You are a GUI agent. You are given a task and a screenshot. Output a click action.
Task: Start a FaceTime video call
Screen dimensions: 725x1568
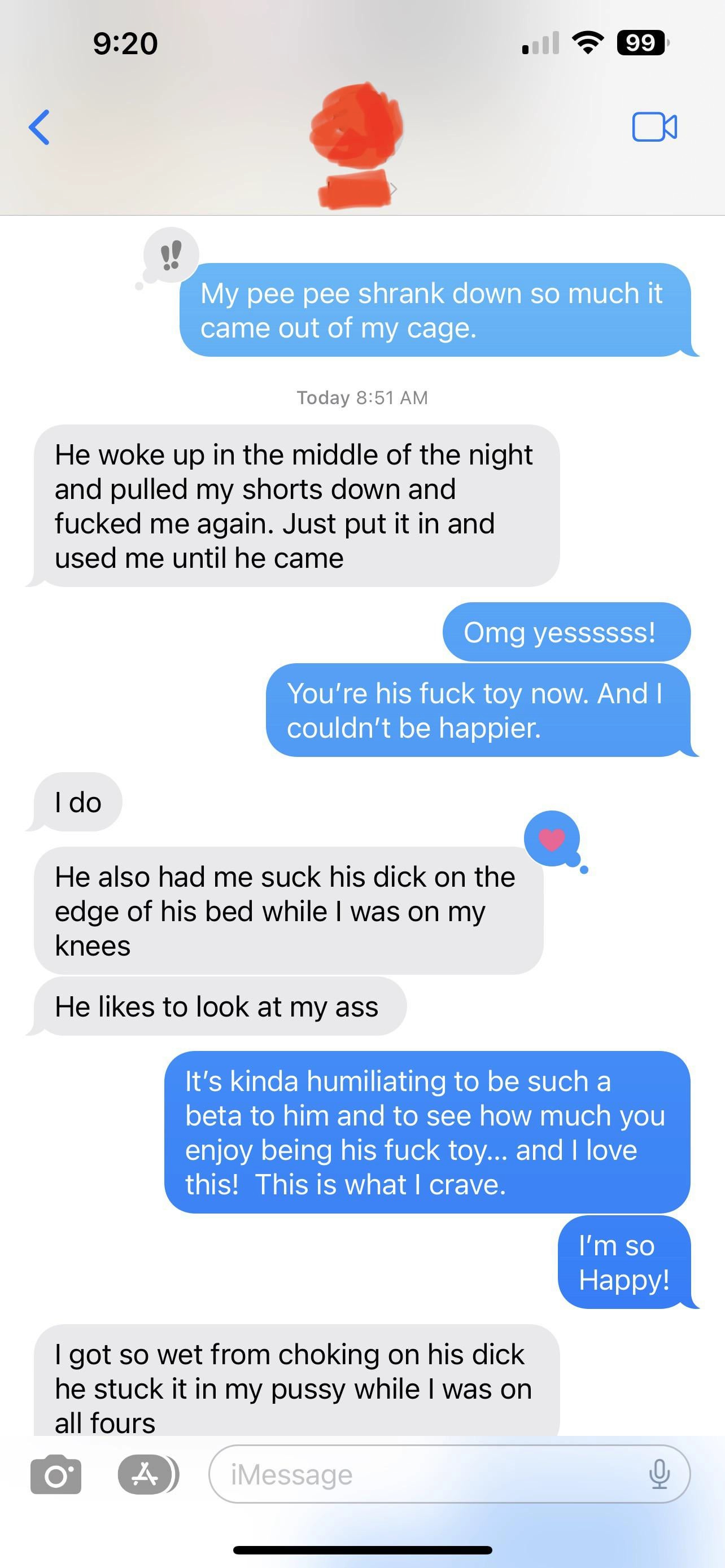(x=654, y=126)
